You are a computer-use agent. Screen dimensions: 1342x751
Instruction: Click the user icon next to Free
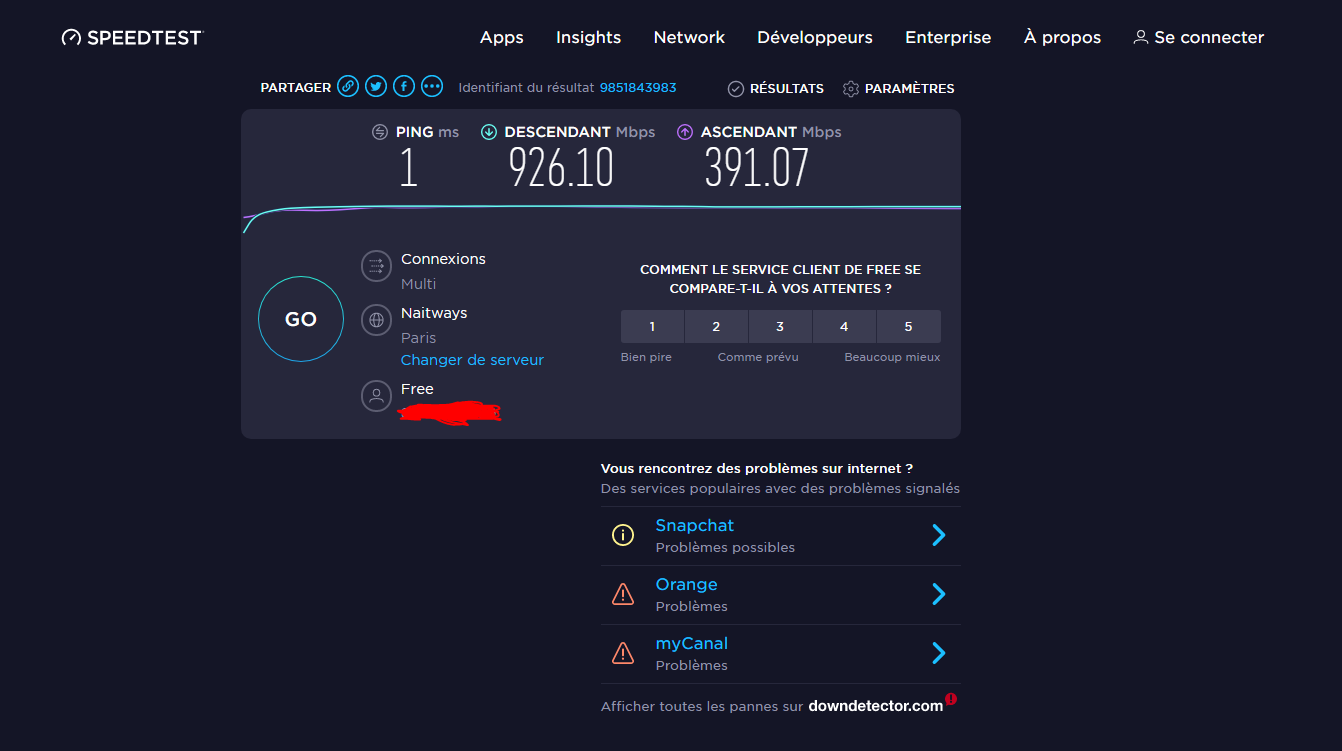click(x=376, y=396)
